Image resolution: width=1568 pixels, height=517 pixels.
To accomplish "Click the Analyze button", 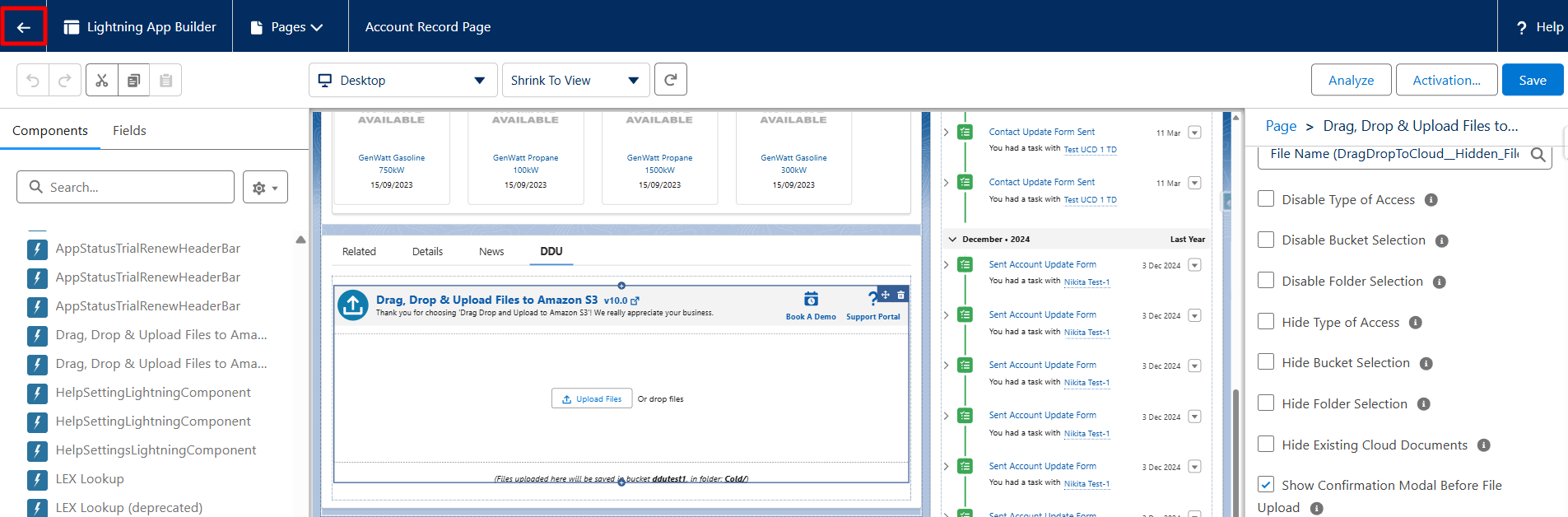I will (x=1351, y=80).
